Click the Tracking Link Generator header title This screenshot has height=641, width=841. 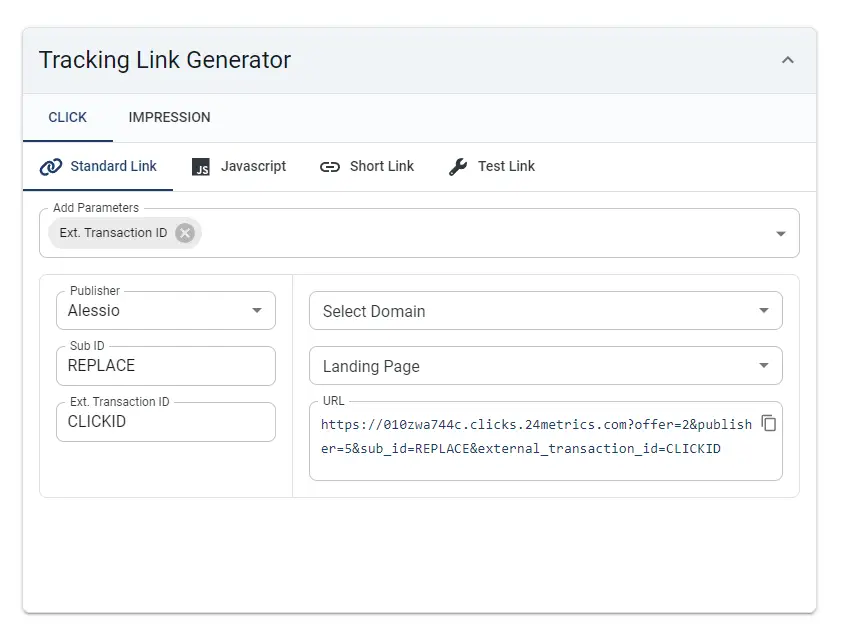(165, 60)
